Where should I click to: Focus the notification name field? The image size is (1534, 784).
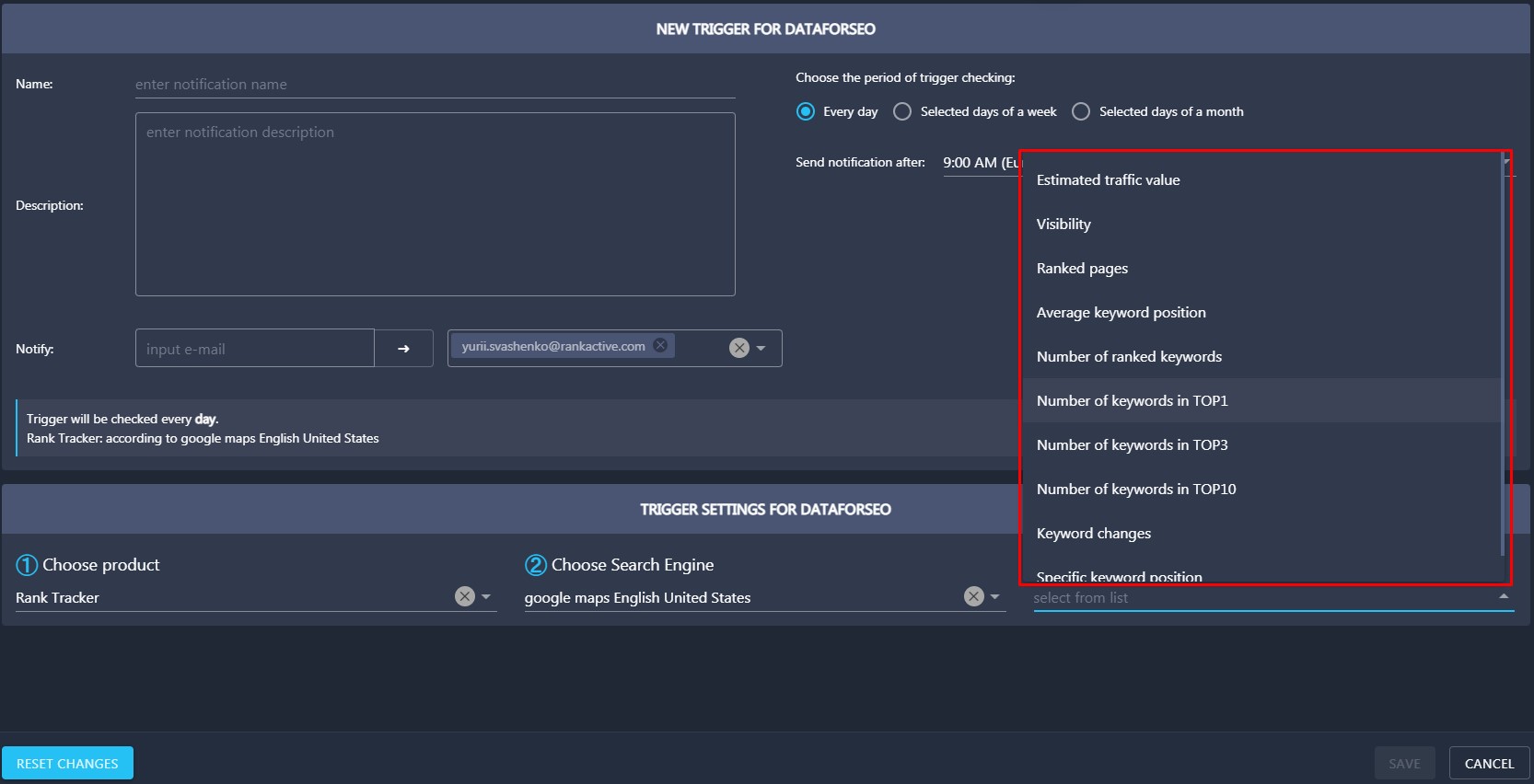(x=435, y=85)
